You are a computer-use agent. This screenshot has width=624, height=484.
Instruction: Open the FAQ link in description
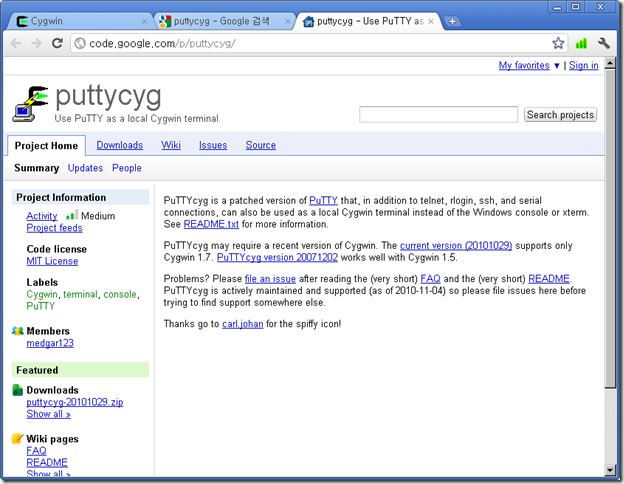[x=430, y=279]
